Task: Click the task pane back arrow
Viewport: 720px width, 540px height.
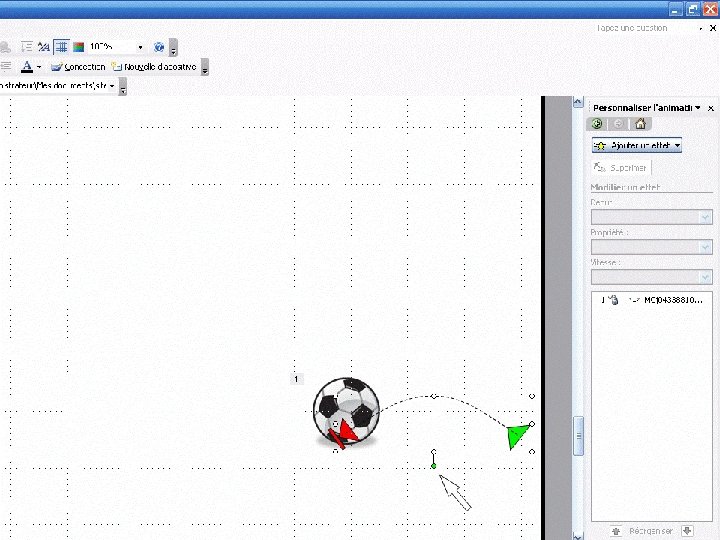Action: (x=597, y=124)
